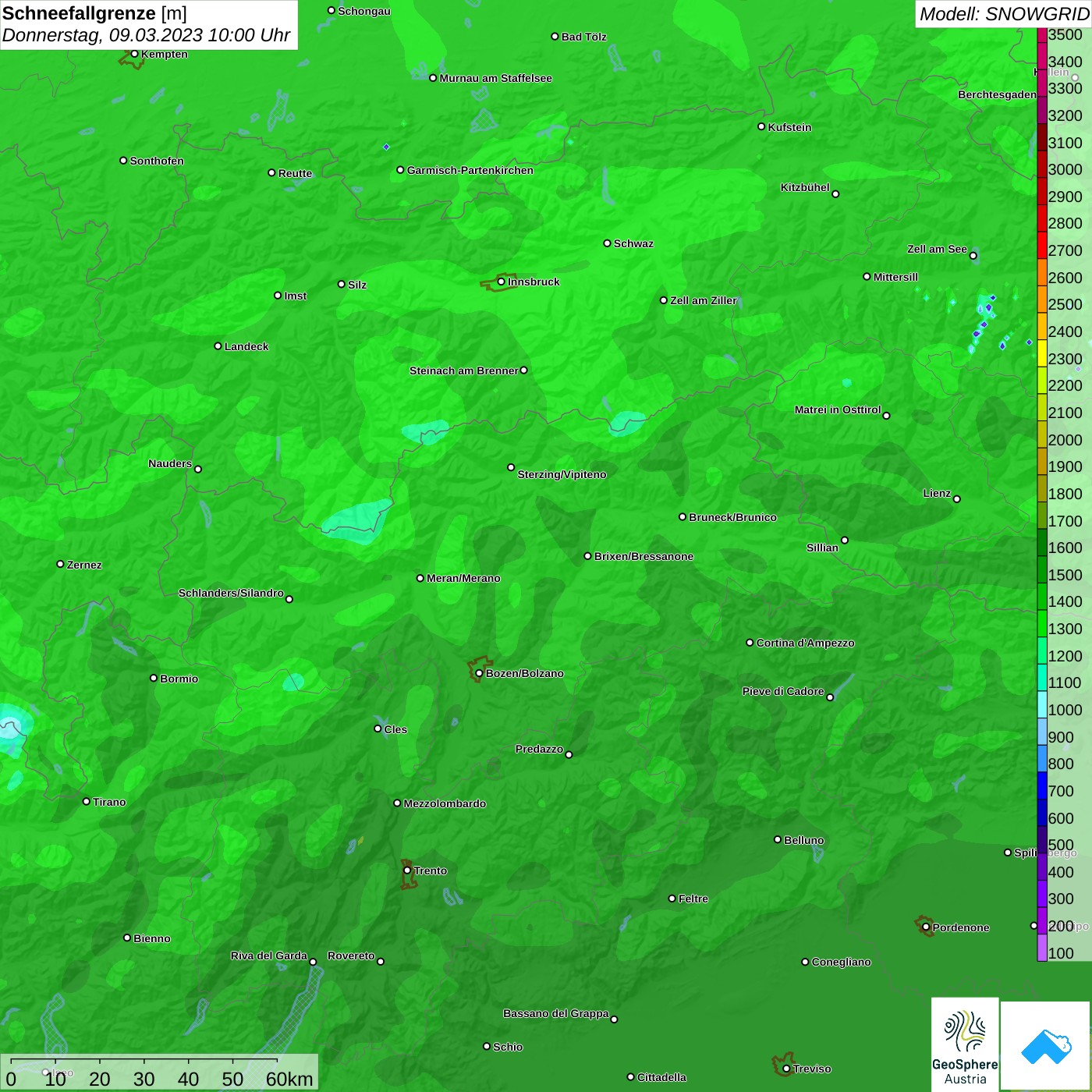
Task: Click the Conegliano label
Action: click(x=842, y=962)
